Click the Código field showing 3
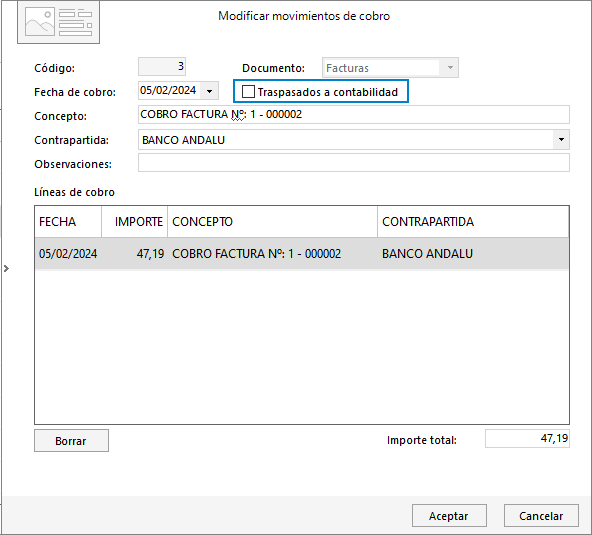 pyautogui.click(x=162, y=66)
